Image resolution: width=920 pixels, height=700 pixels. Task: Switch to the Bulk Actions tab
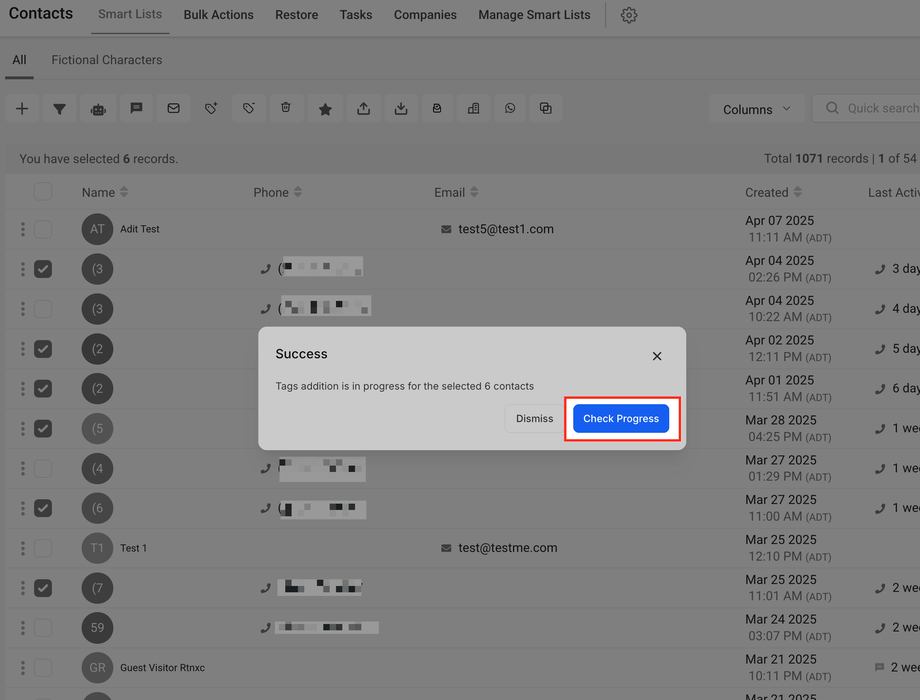click(218, 15)
